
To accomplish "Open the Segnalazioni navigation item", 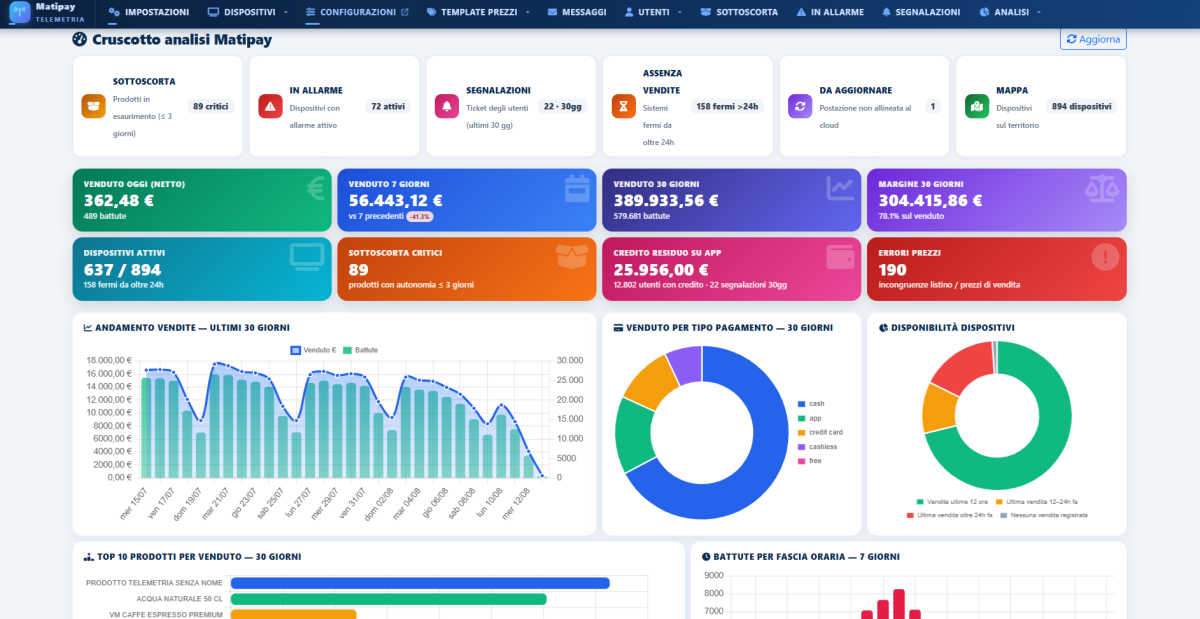I will (x=921, y=12).
